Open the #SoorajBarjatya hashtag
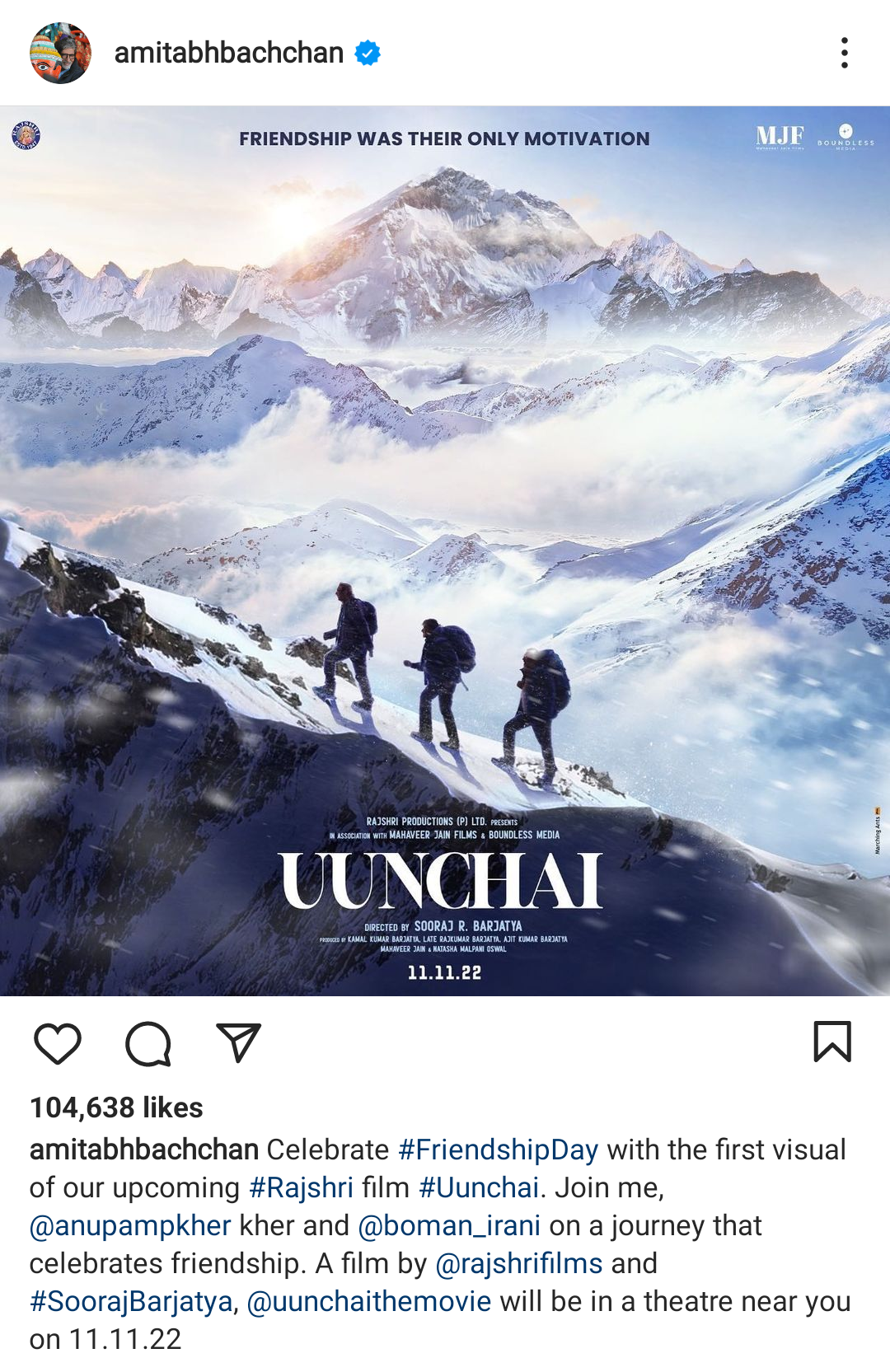890x1372 pixels. point(131,1301)
